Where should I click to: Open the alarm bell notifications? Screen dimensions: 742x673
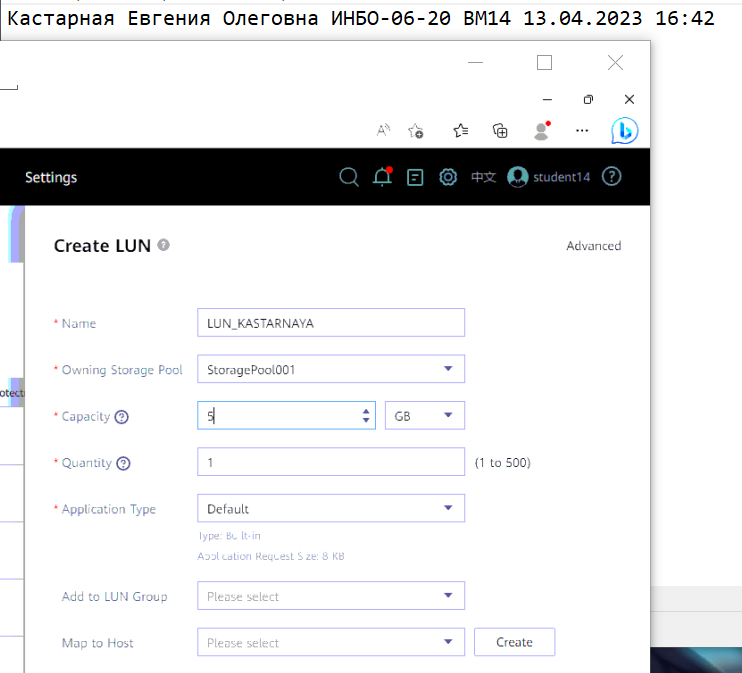tap(382, 177)
